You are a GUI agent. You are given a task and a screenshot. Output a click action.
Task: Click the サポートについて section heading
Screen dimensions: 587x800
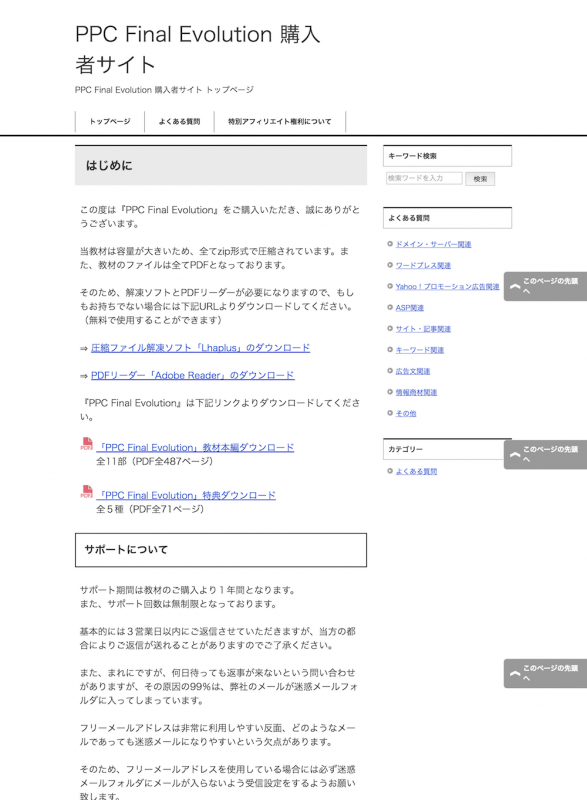(221, 550)
